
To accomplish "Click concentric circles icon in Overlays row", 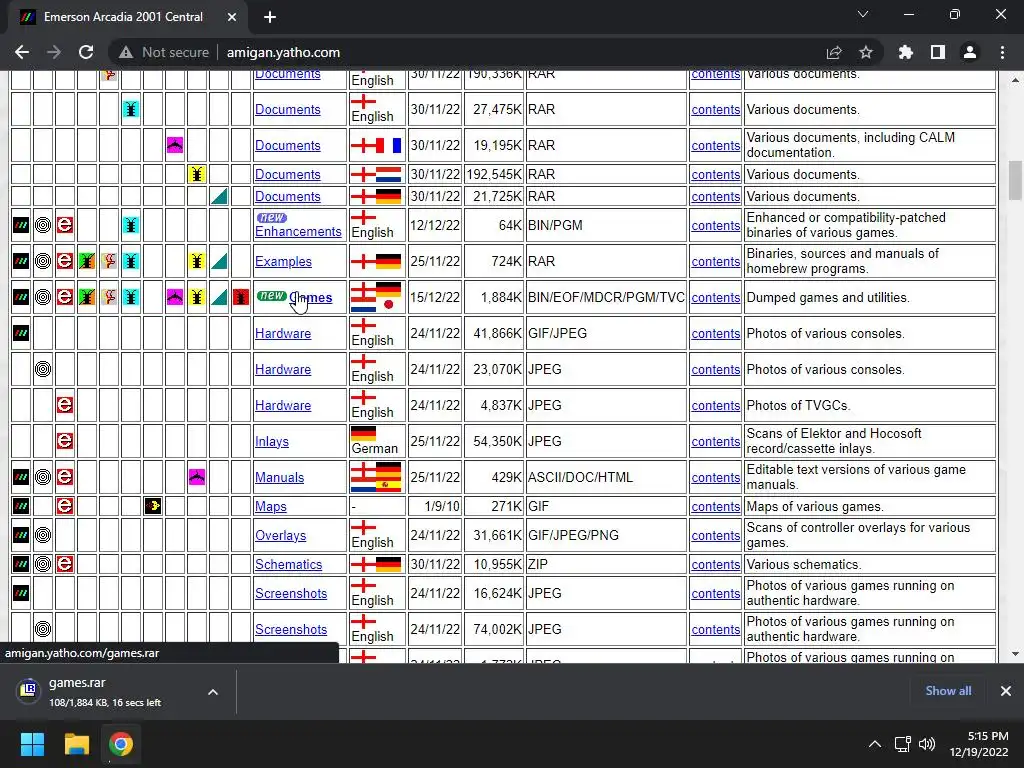I will coord(43,535).
